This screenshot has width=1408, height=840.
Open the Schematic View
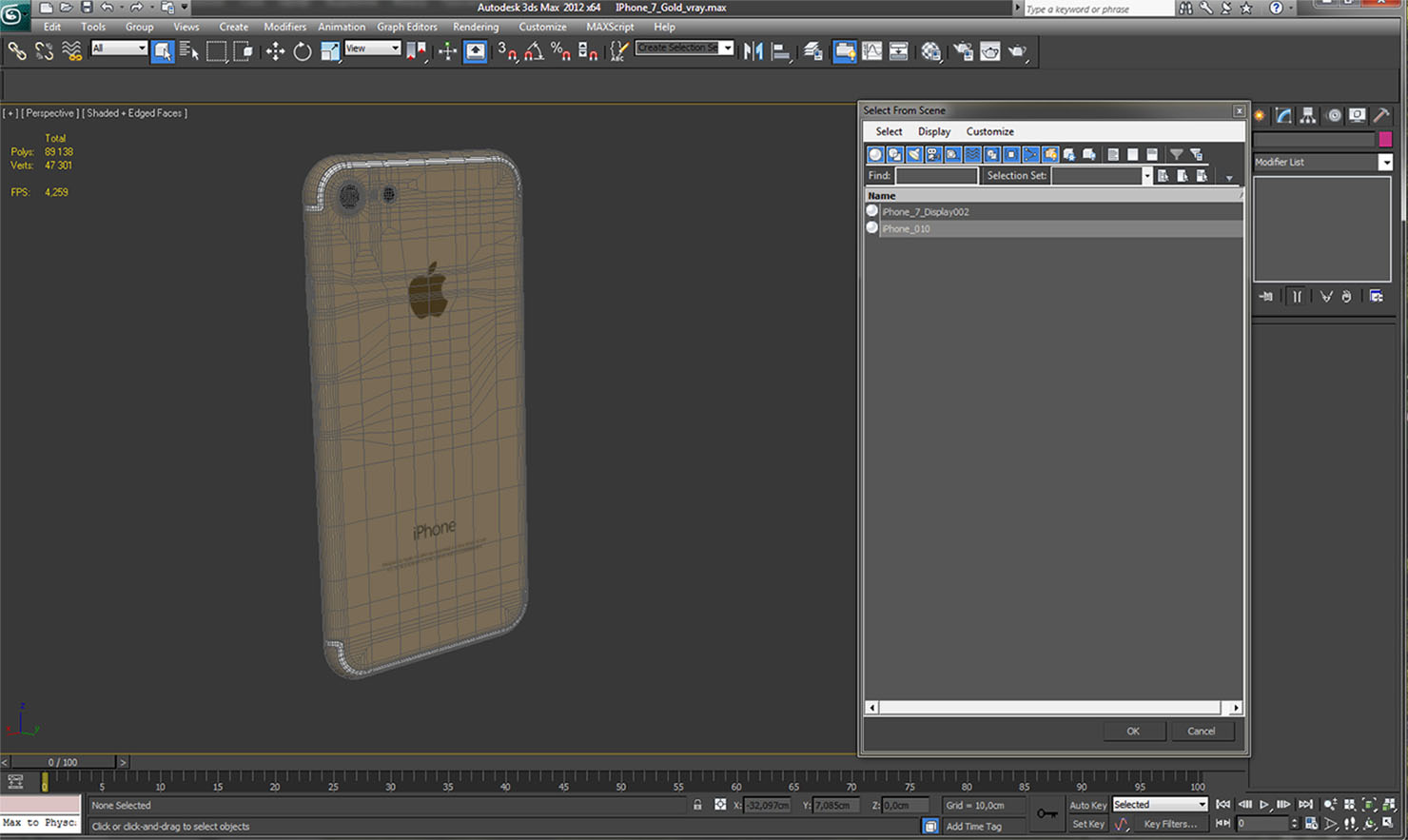coord(898,51)
